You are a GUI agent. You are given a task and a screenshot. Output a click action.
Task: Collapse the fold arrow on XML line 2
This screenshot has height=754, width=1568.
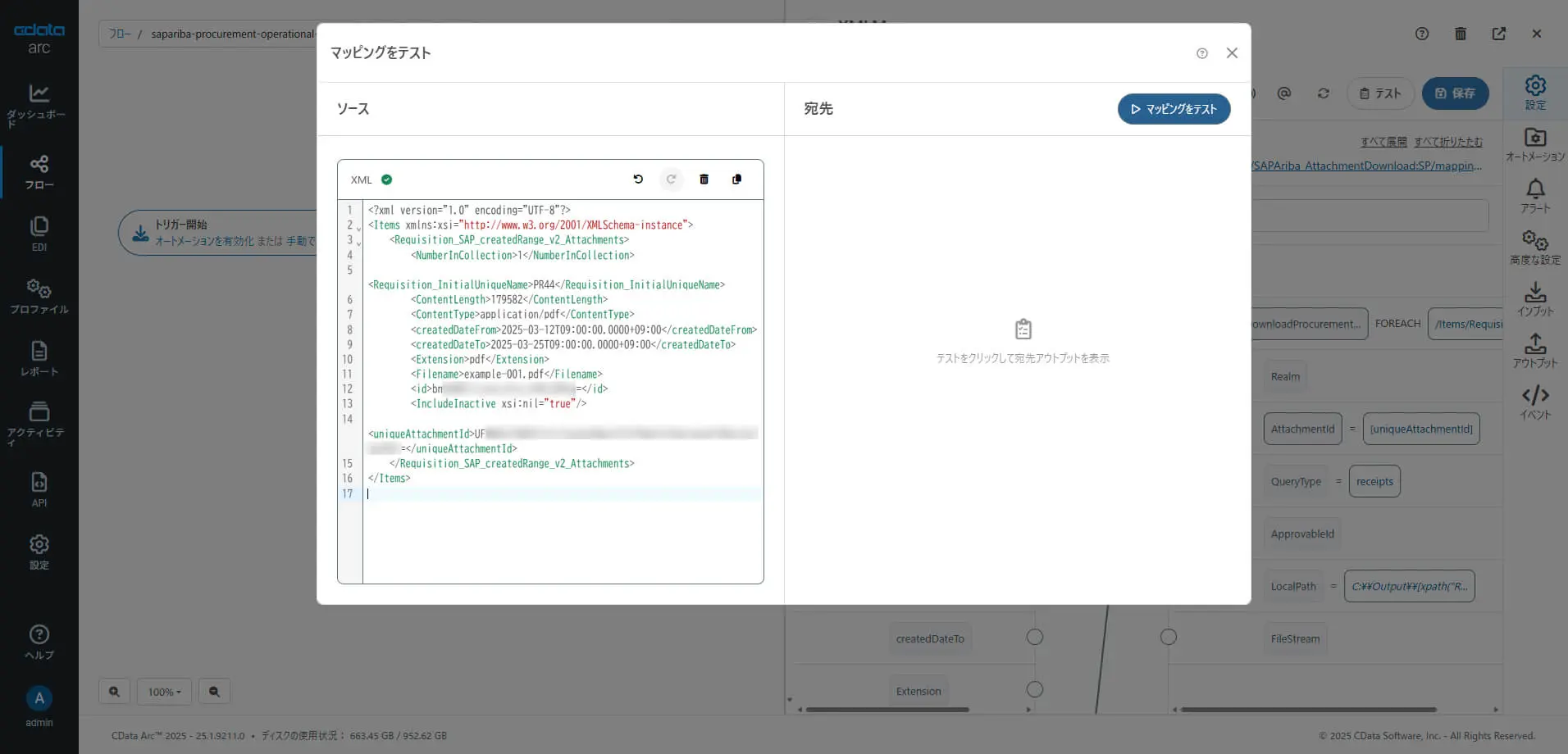[x=358, y=229]
